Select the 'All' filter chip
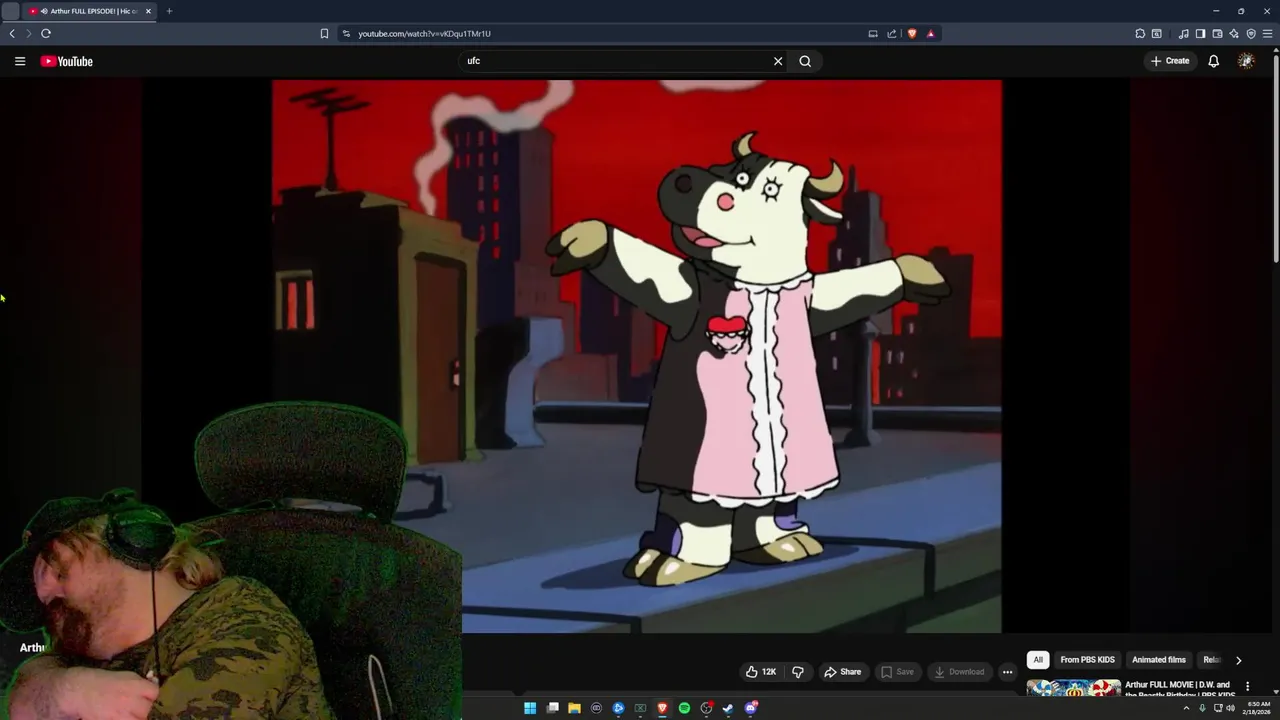1280x720 pixels. click(1038, 660)
